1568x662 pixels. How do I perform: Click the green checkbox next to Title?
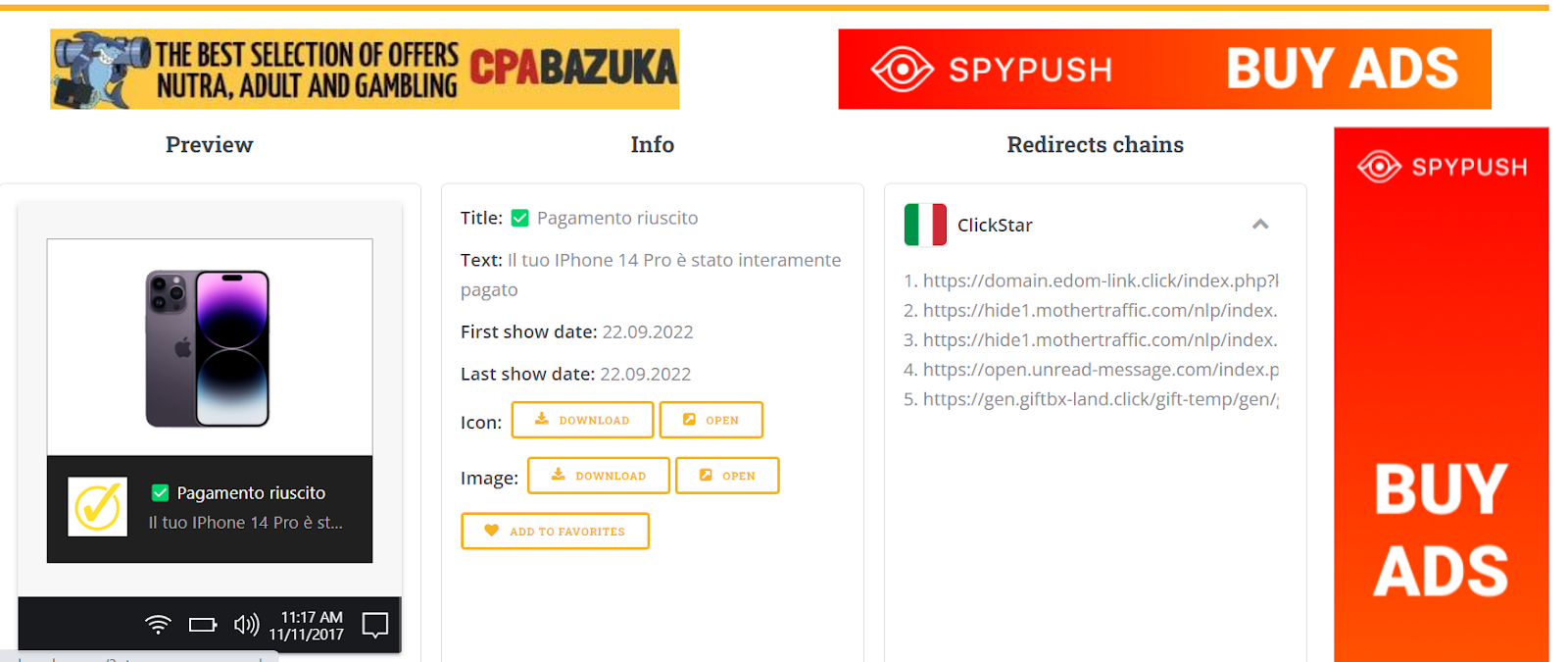click(x=520, y=218)
